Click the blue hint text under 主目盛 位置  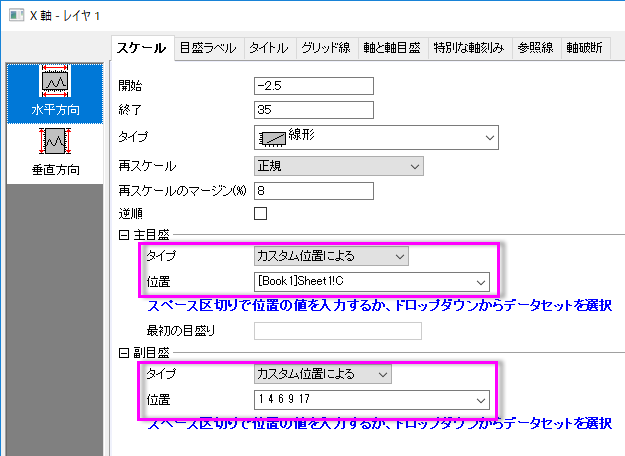click(x=379, y=306)
